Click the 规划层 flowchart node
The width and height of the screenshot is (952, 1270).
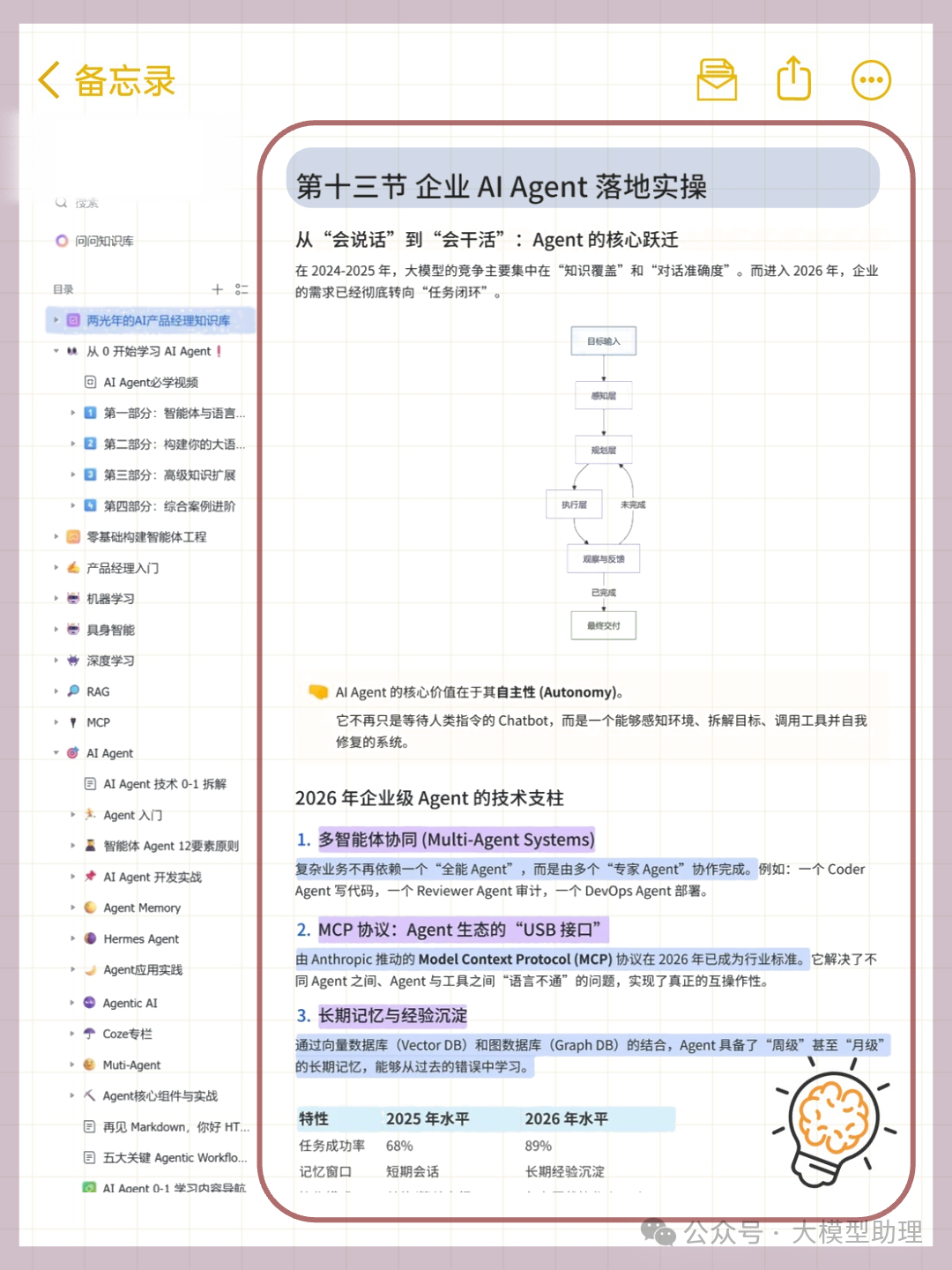tap(604, 451)
